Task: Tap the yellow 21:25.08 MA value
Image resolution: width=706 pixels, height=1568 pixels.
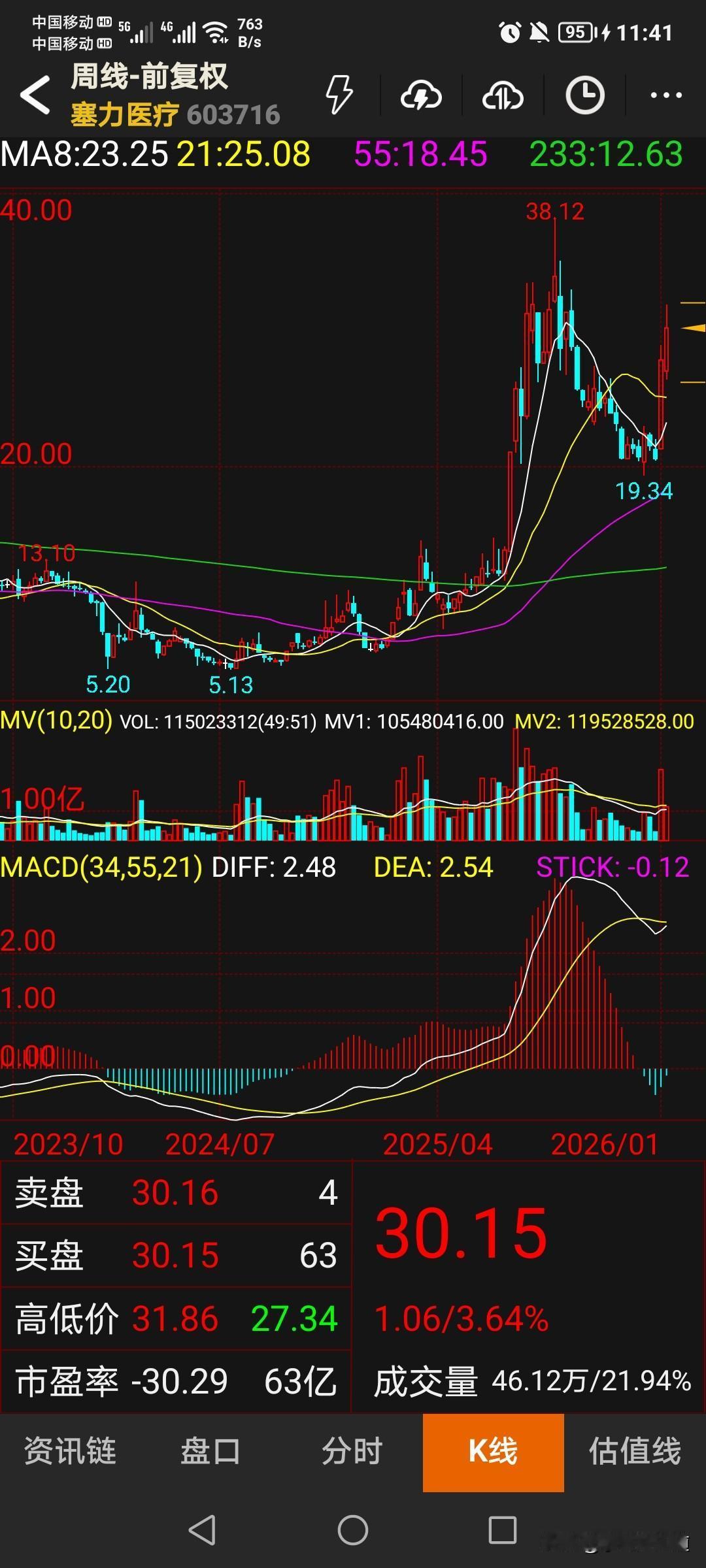Action: click(x=243, y=154)
